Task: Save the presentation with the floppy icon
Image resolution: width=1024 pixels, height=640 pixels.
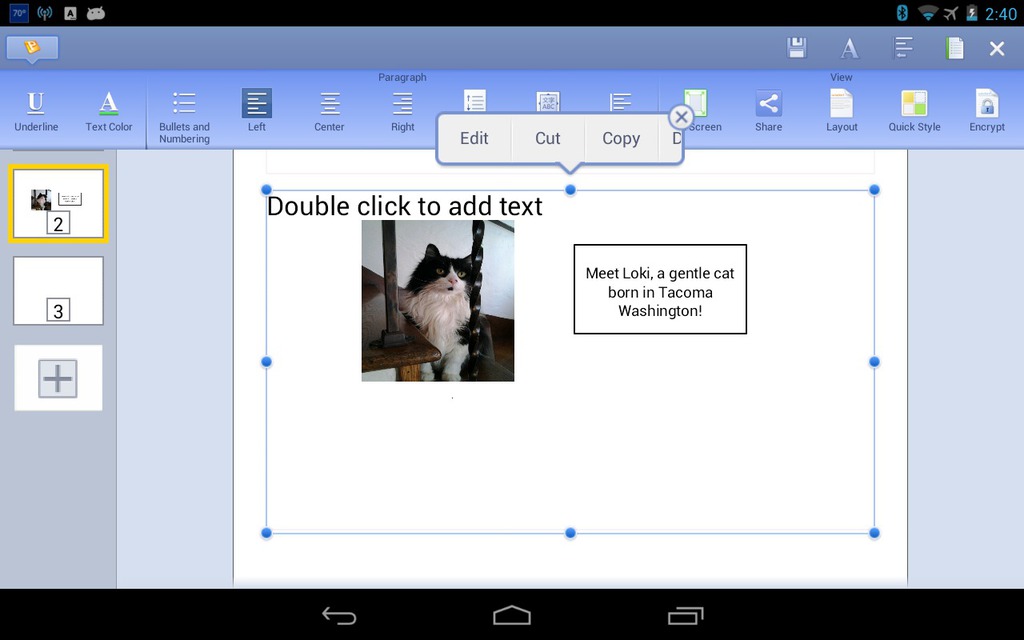Action: point(796,48)
